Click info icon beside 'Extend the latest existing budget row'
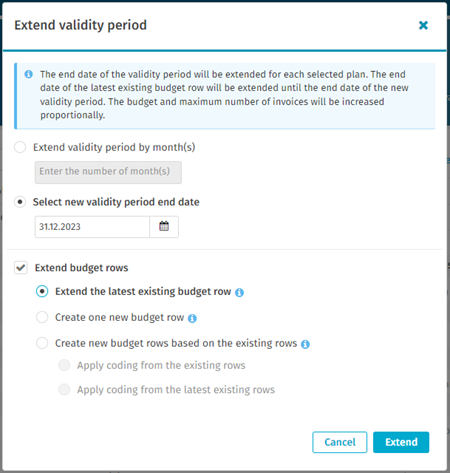The height and width of the screenshot is (473, 450). point(239,292)
